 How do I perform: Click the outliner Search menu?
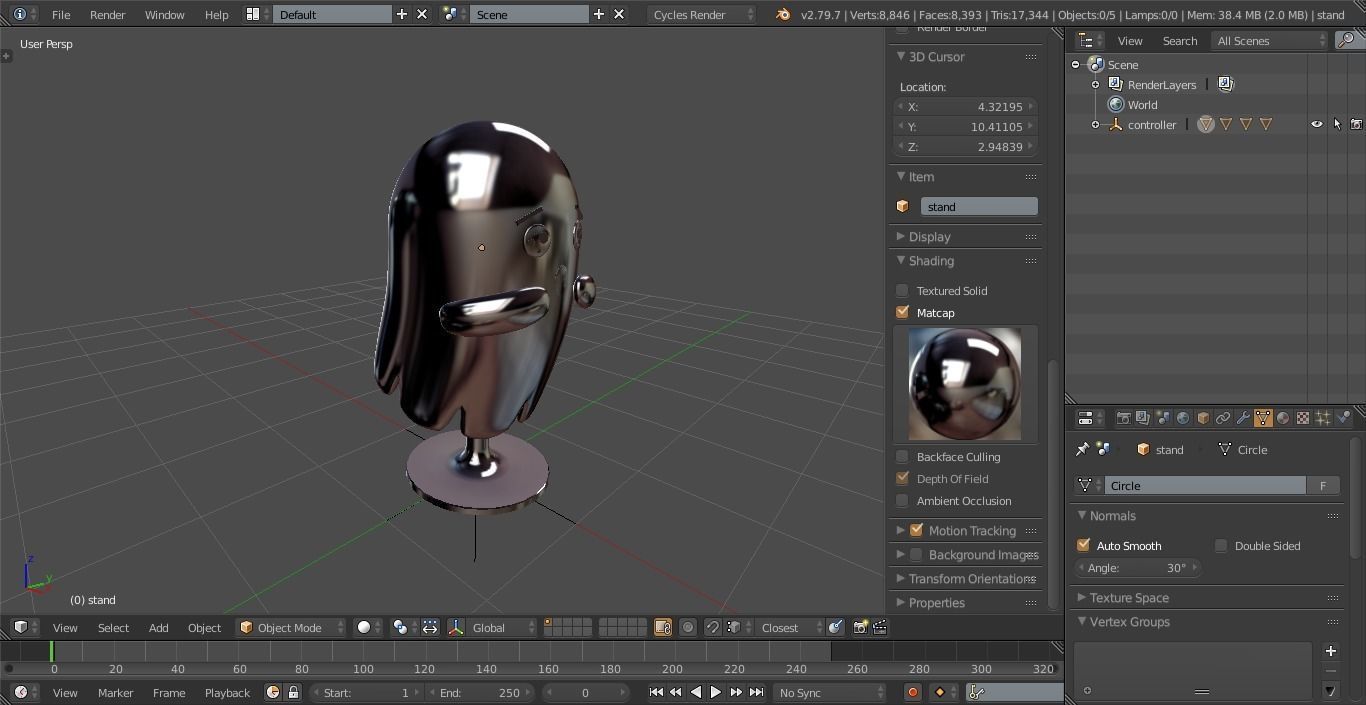coord(1180,41)
